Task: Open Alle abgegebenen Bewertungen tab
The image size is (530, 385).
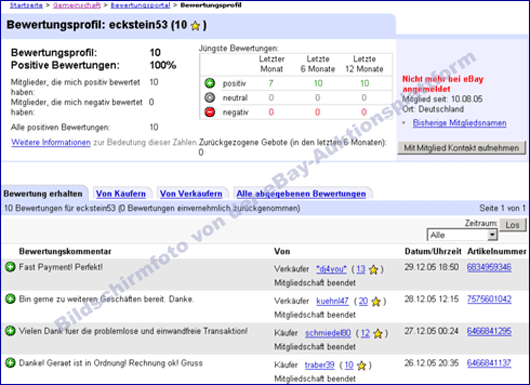Action: pos(301,194)
